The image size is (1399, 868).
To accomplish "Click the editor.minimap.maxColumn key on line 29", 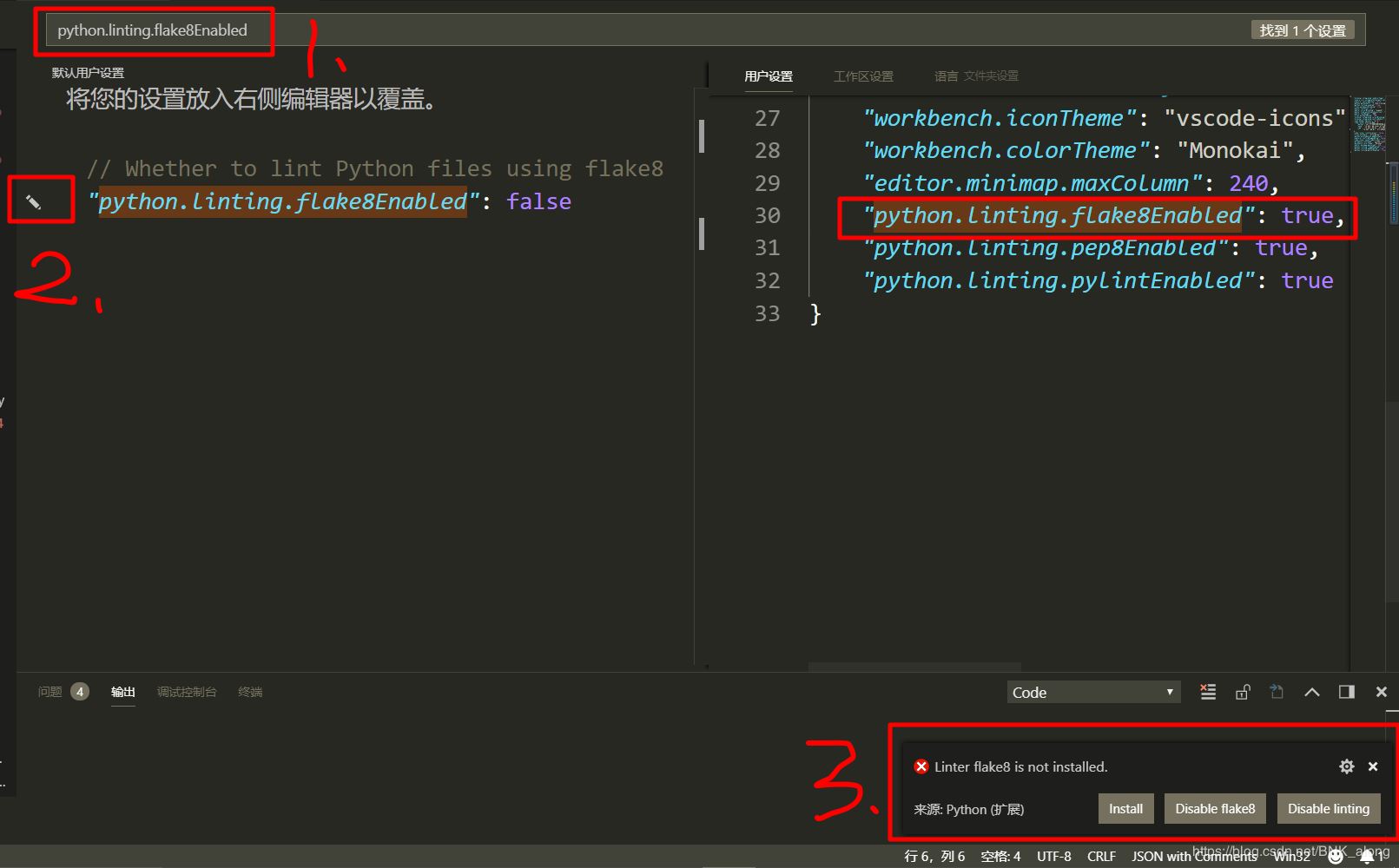I will point(1032,184).
